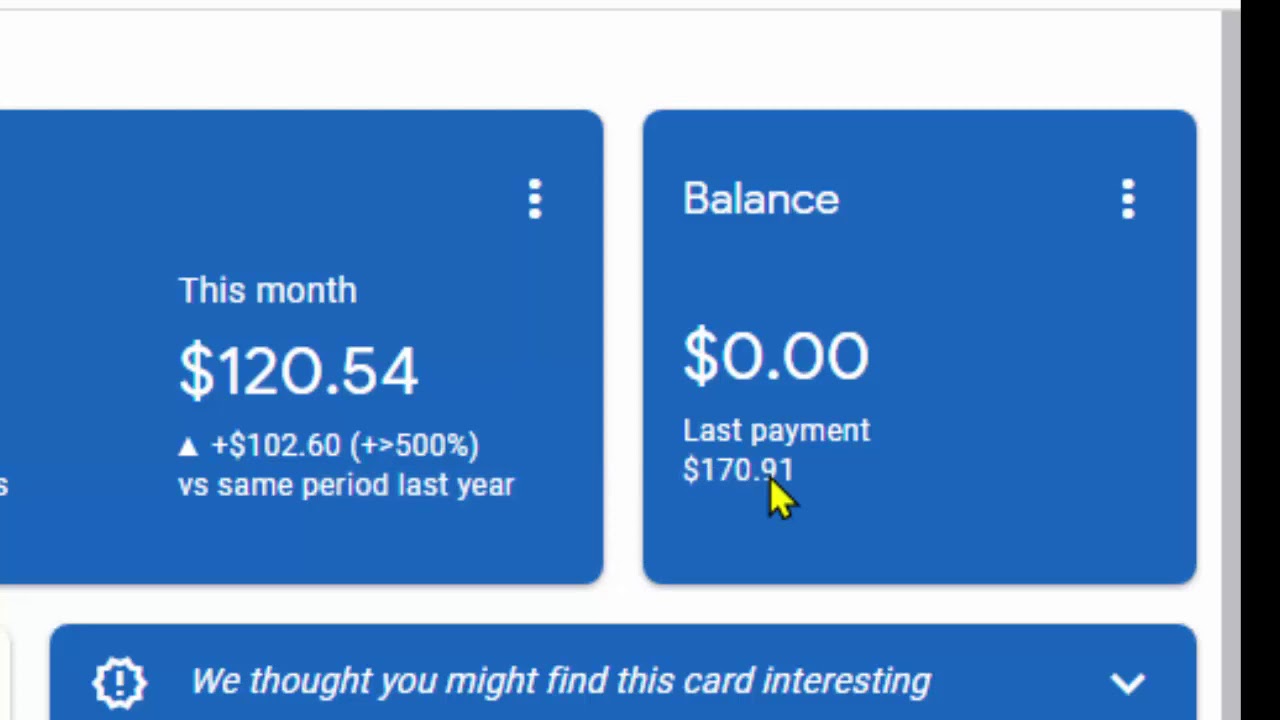Click the $120.54 earnings figure

[298, 371]
